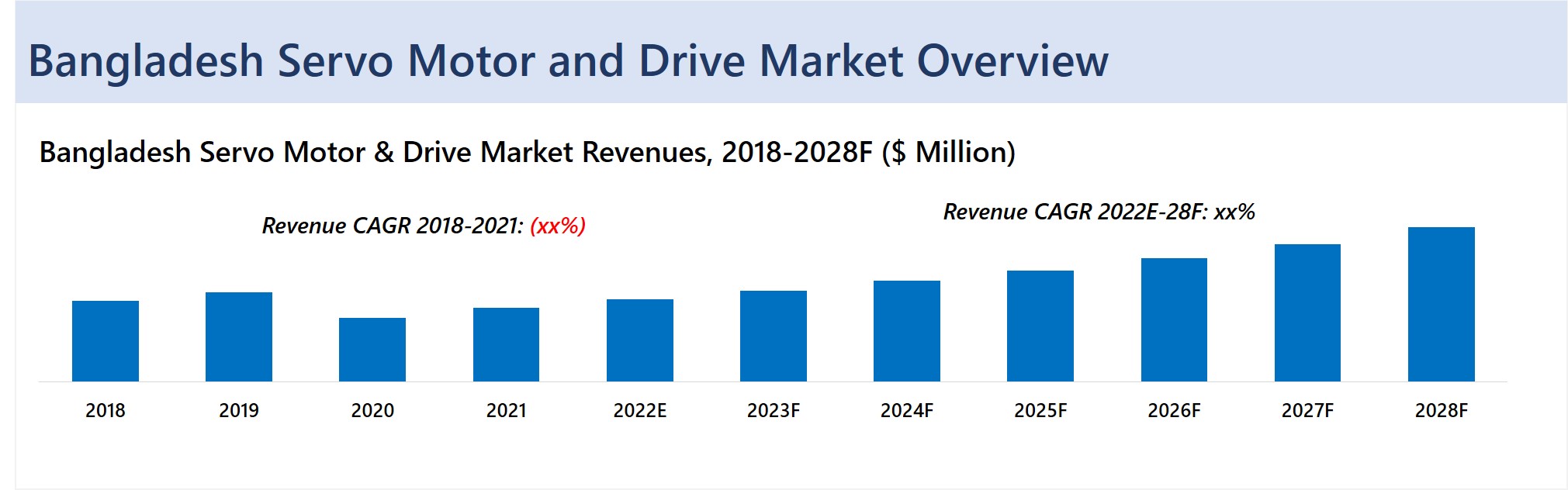Select the 2028F axis label
1568x490 pixels.
point(1442,410)
